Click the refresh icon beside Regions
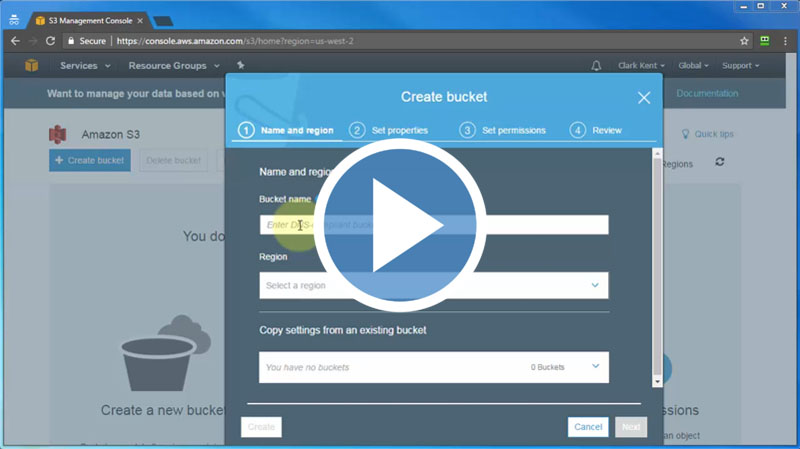The image size is (800, 449). [719, 162]
